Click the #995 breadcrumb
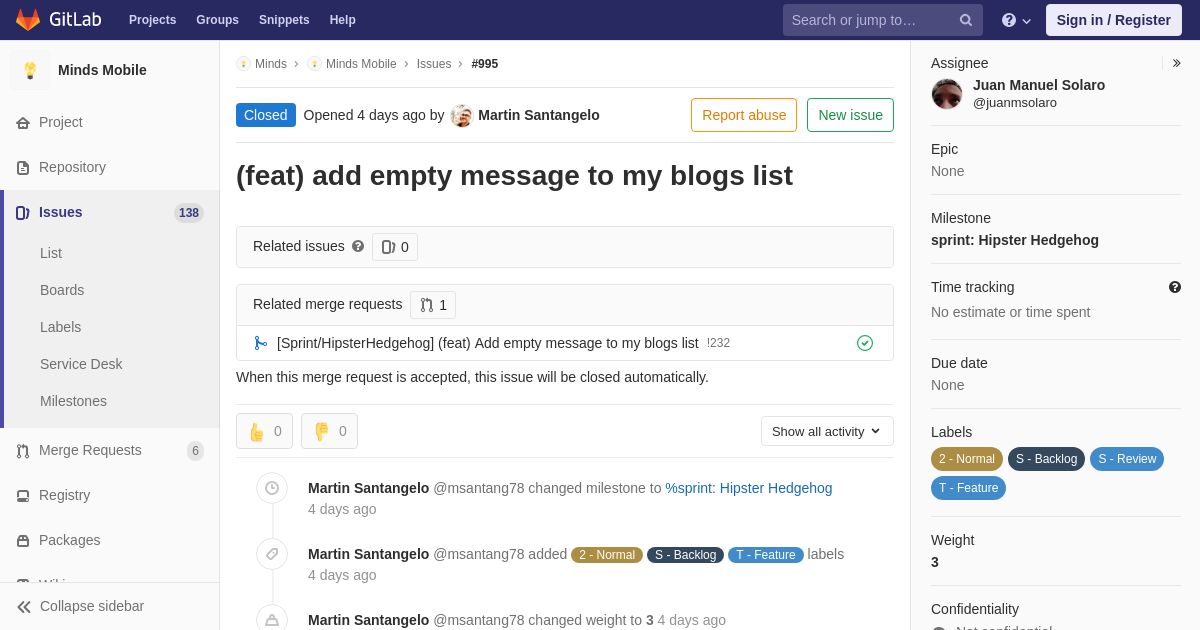Image resolution: width=1200 pixels, height=630 pixels. tap(485, 64)
